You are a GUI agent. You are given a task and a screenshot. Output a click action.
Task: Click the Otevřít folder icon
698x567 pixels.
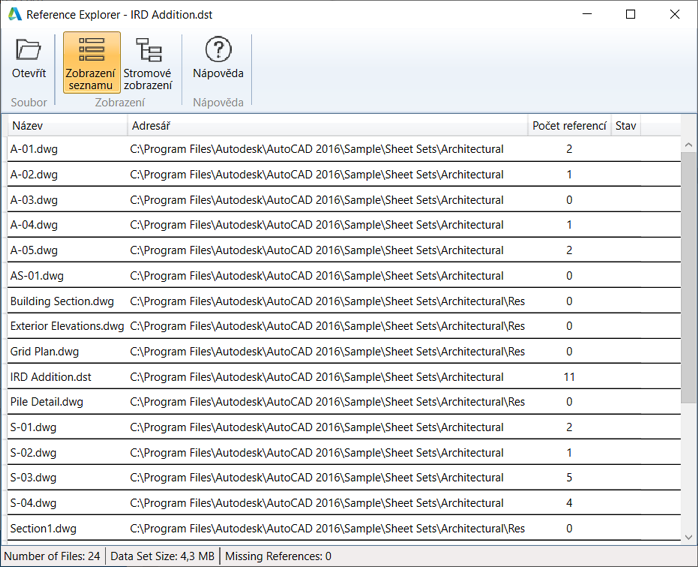28,51
